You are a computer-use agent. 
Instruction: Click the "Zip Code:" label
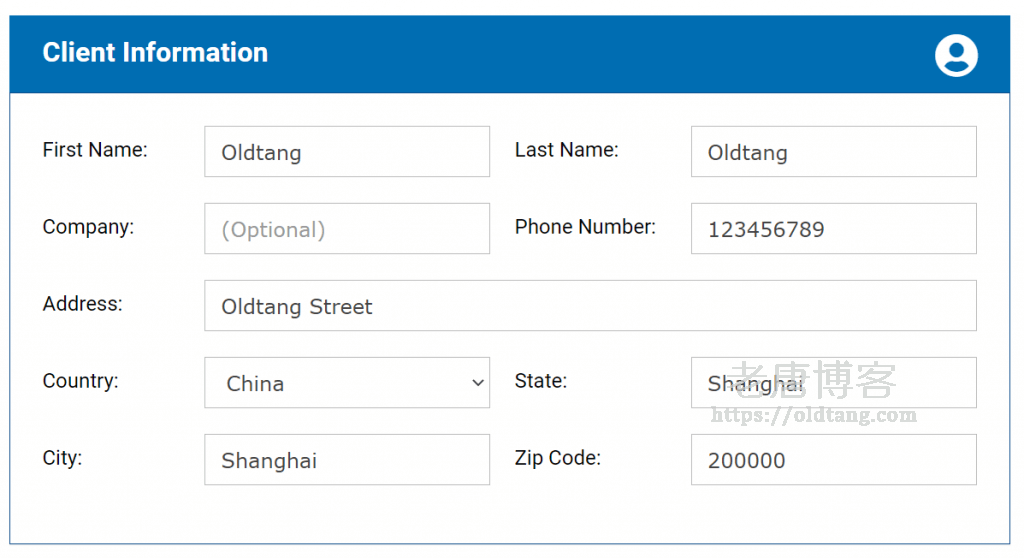pos(557,458)
